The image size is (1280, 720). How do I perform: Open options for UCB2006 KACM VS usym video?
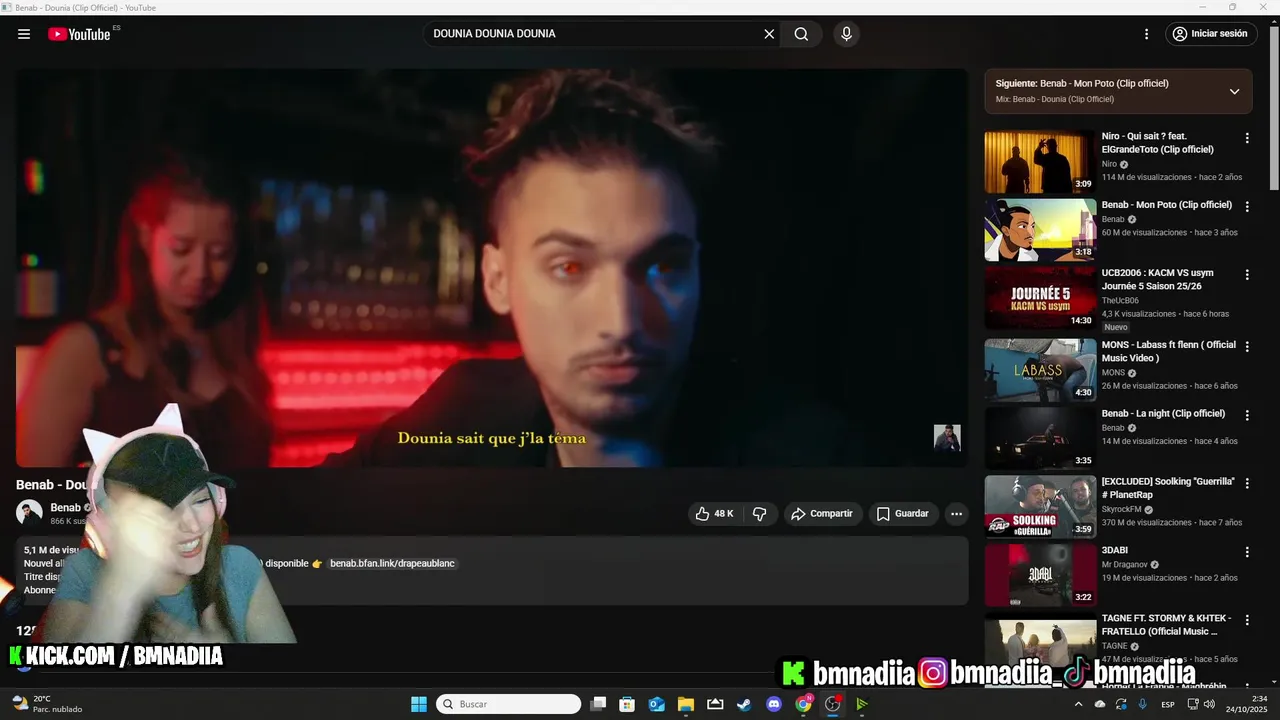pyautogui.click(x=1247, y=274)
